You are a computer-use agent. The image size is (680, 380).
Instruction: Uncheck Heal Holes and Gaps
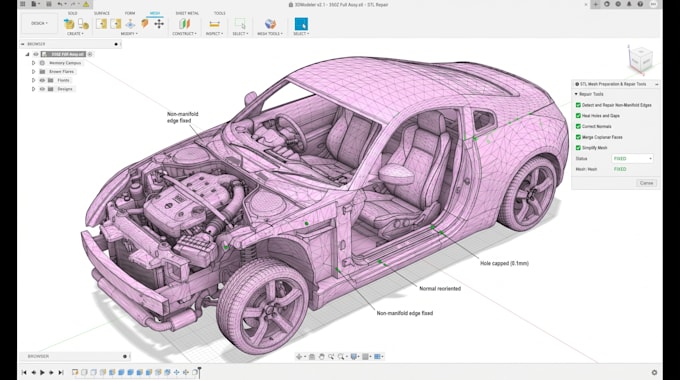tap(578, 116)
